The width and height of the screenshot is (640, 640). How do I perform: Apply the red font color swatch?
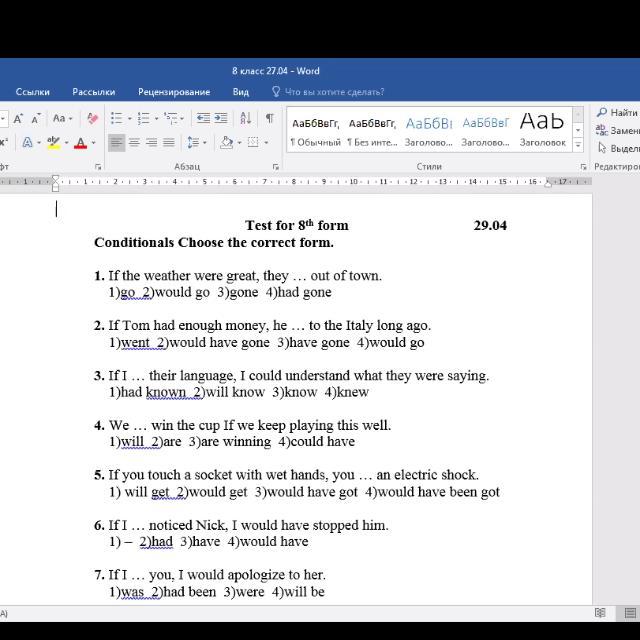pyautogui.click(x=80, y=143)
